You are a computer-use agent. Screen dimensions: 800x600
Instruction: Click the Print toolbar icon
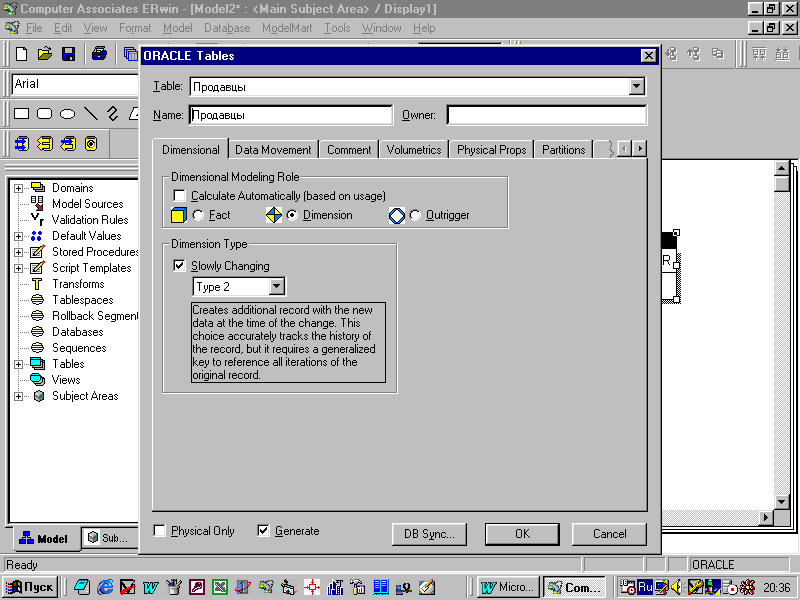pos(99,54)
